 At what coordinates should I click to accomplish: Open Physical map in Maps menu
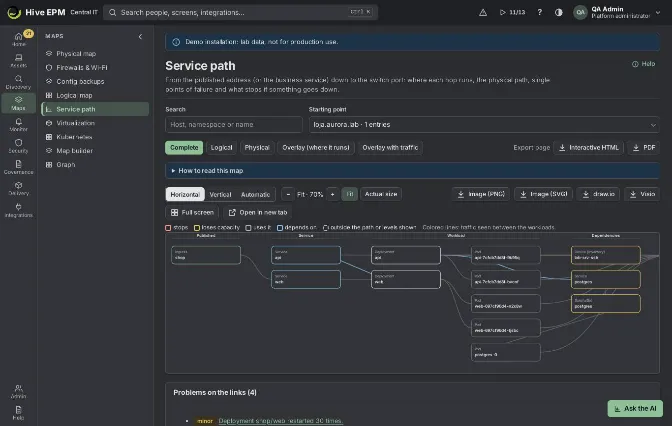95,54
